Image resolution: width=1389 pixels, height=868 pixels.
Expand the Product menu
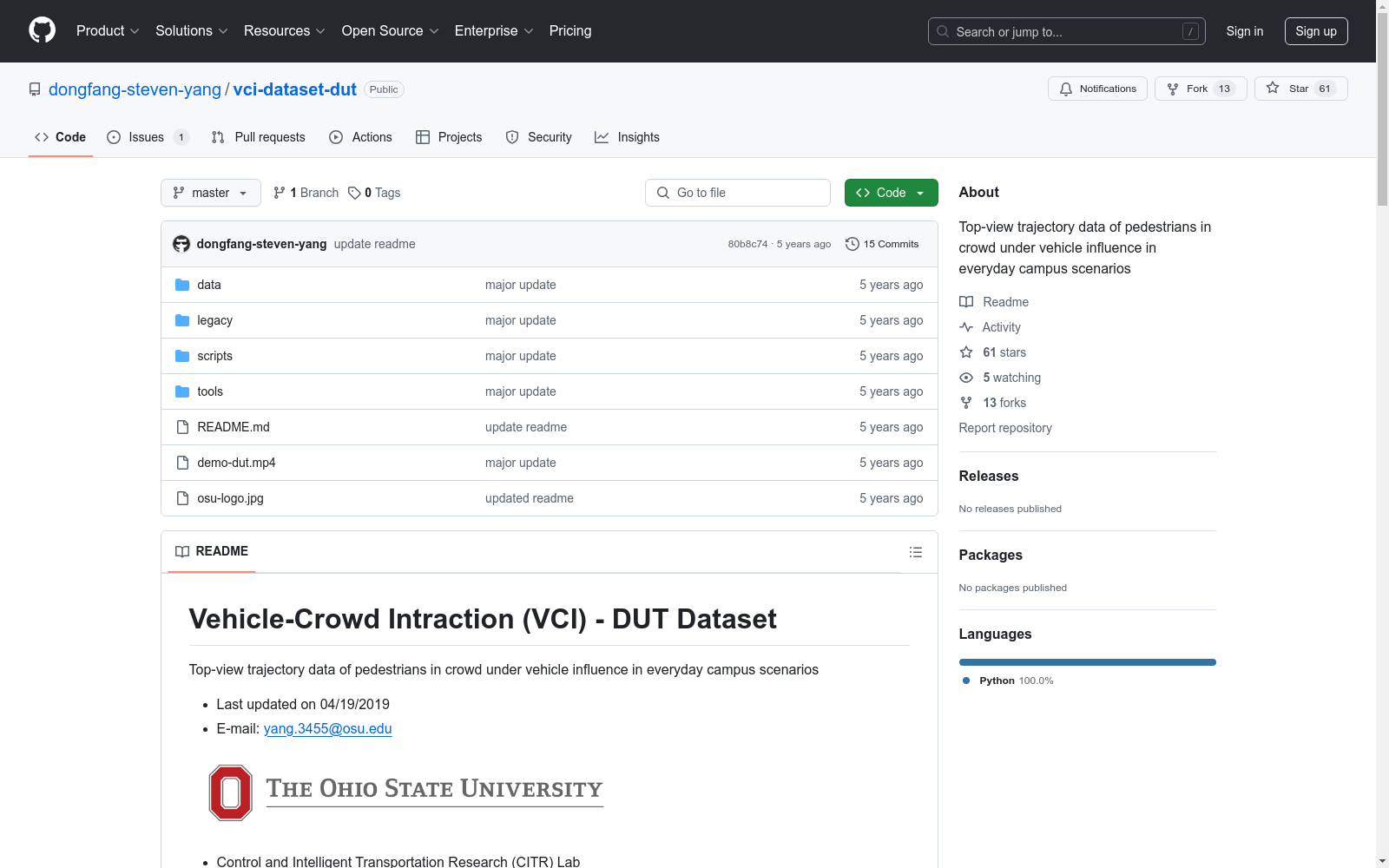point(108,30)
